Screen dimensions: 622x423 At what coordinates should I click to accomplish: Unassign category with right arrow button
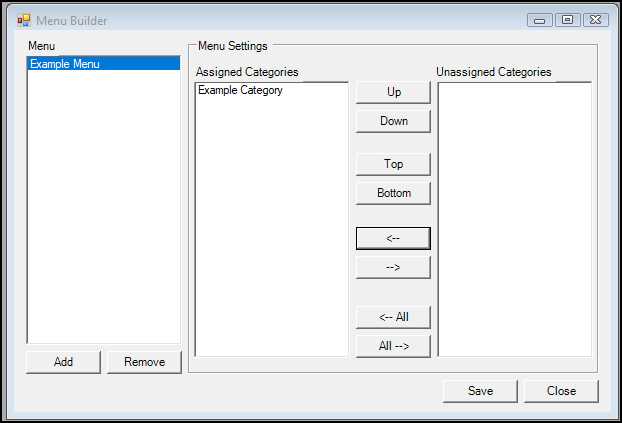pyautogui.click(x=393, y=267)
